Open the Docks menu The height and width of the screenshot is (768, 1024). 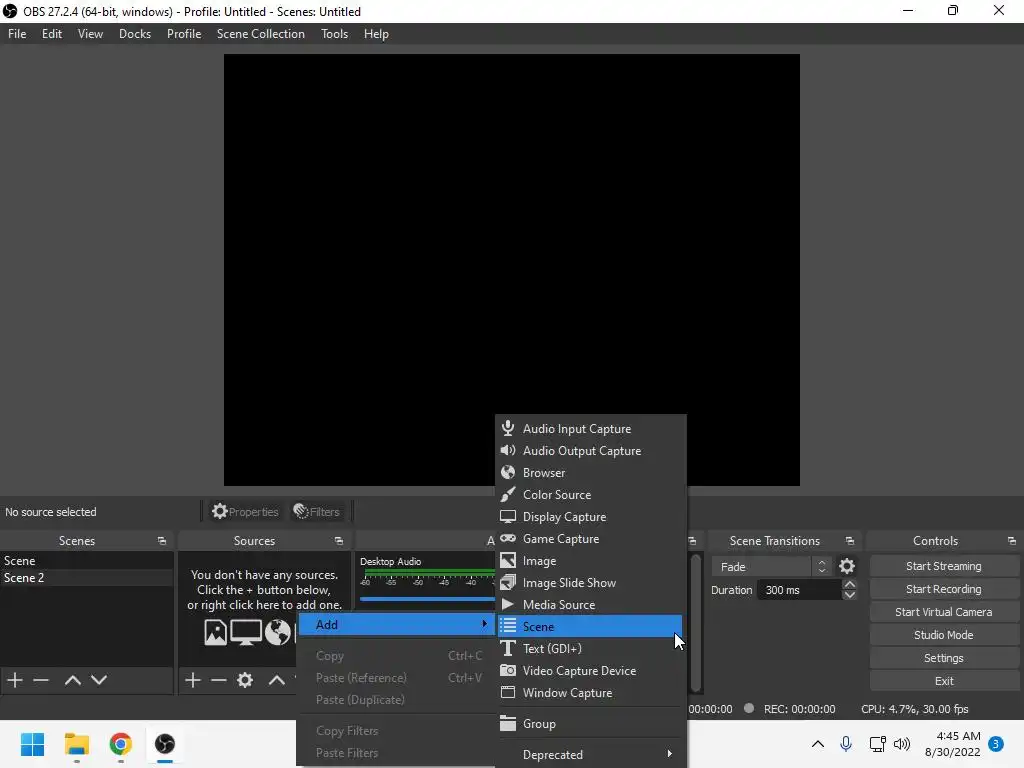[135, 34]
